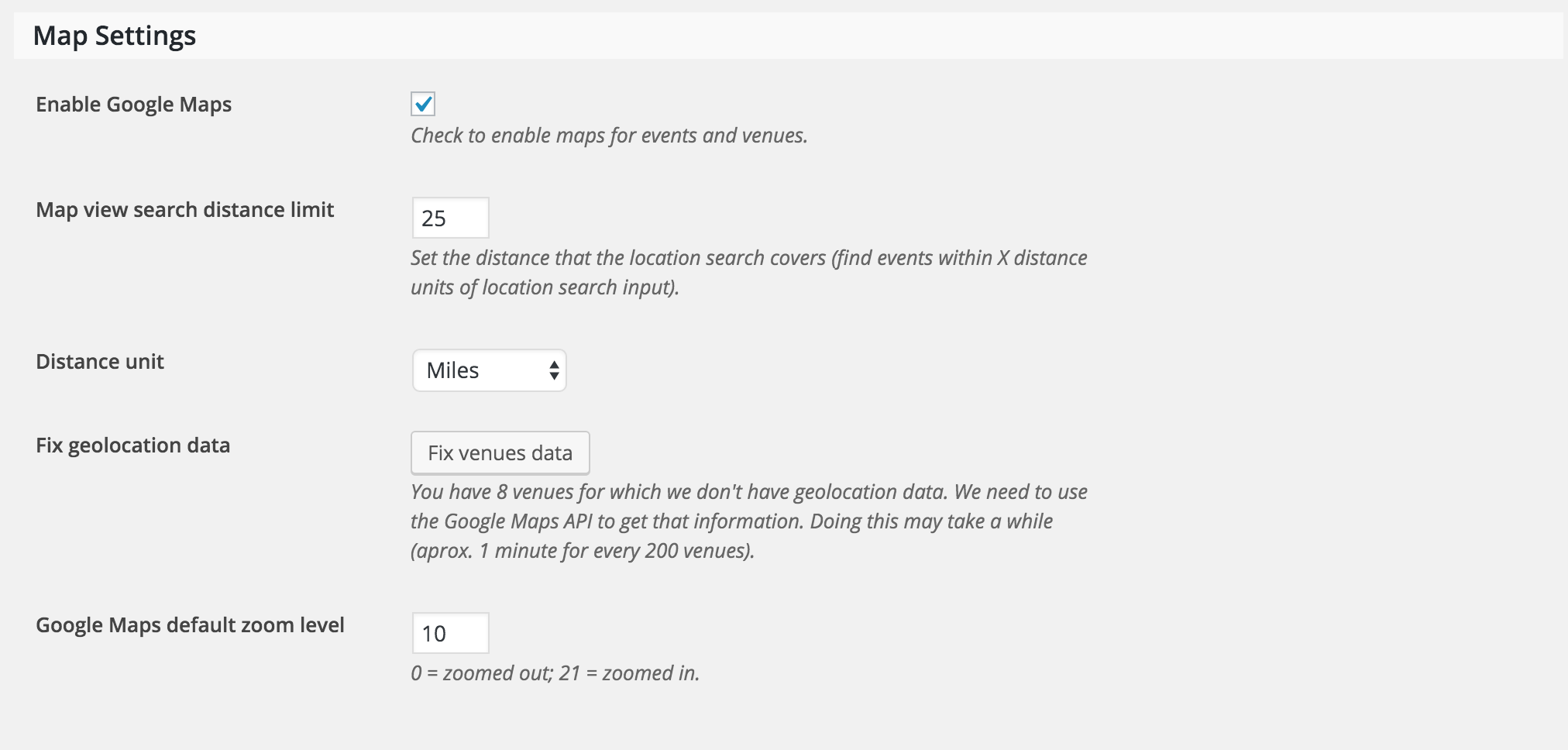The image size is (1568, 750).
Task: Click the '8 venues' geolocation notice text
Action: pos(748,521)
